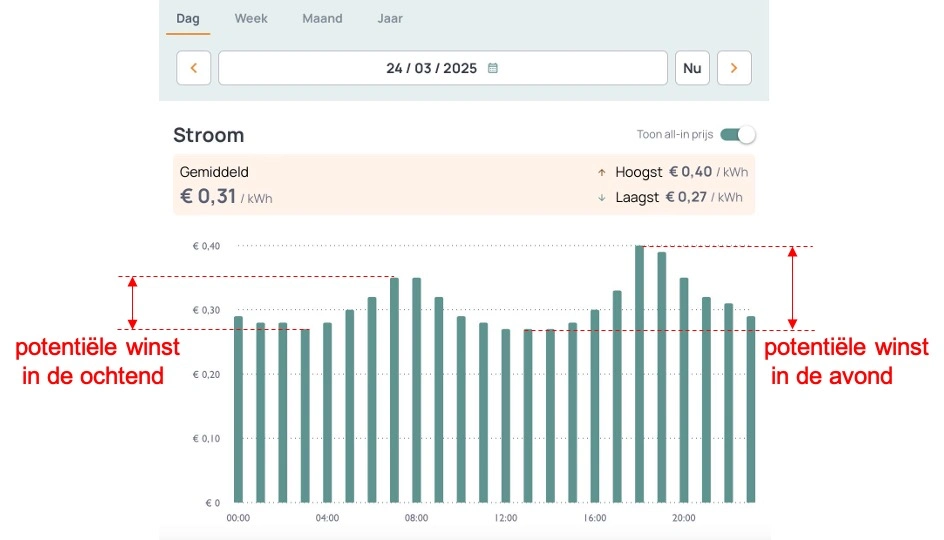Screen dimensions: 944x540
Task: Select the tallest bar at 18:00
Action: coord(639,375)
